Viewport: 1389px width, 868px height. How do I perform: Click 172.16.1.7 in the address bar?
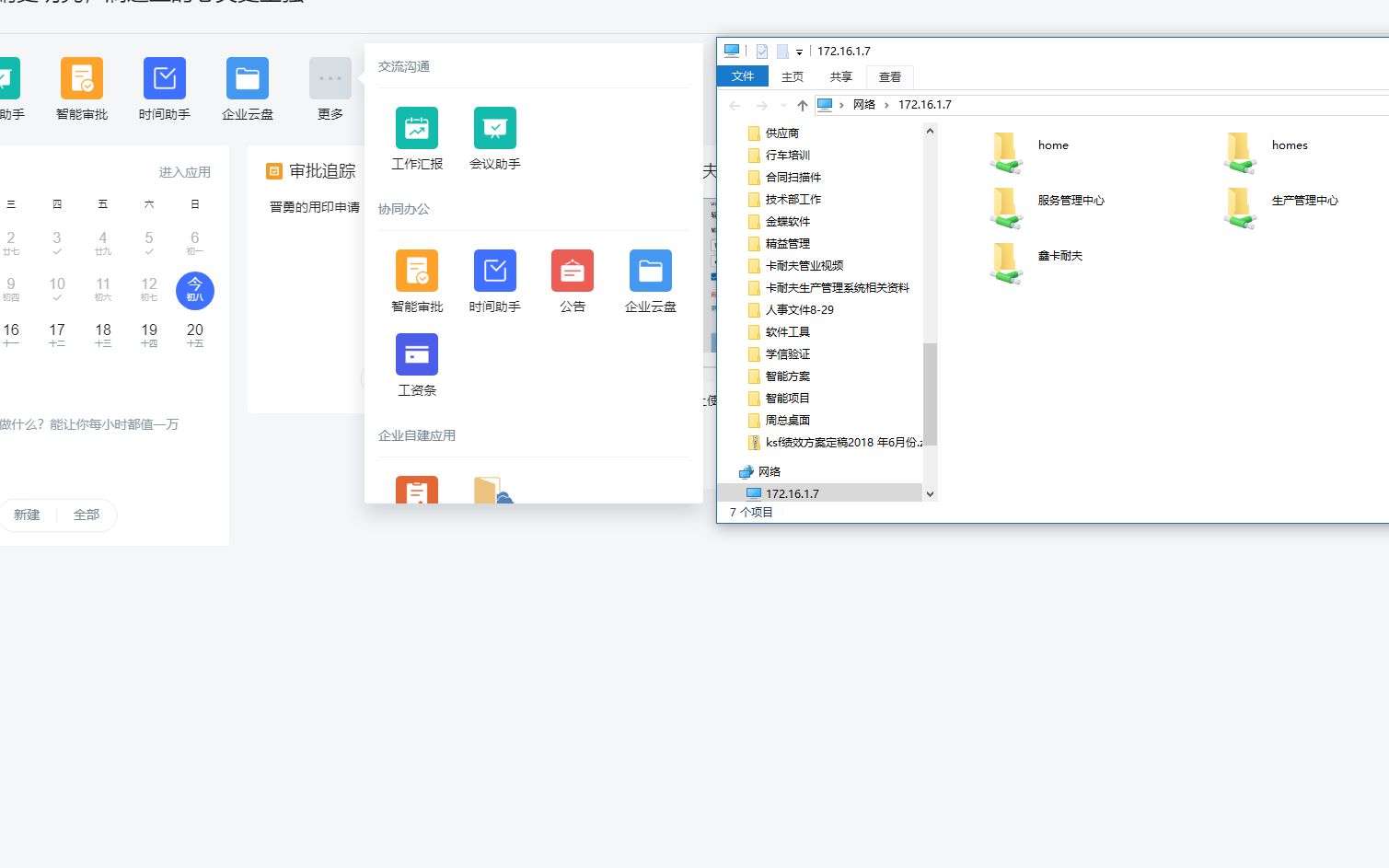924,105
